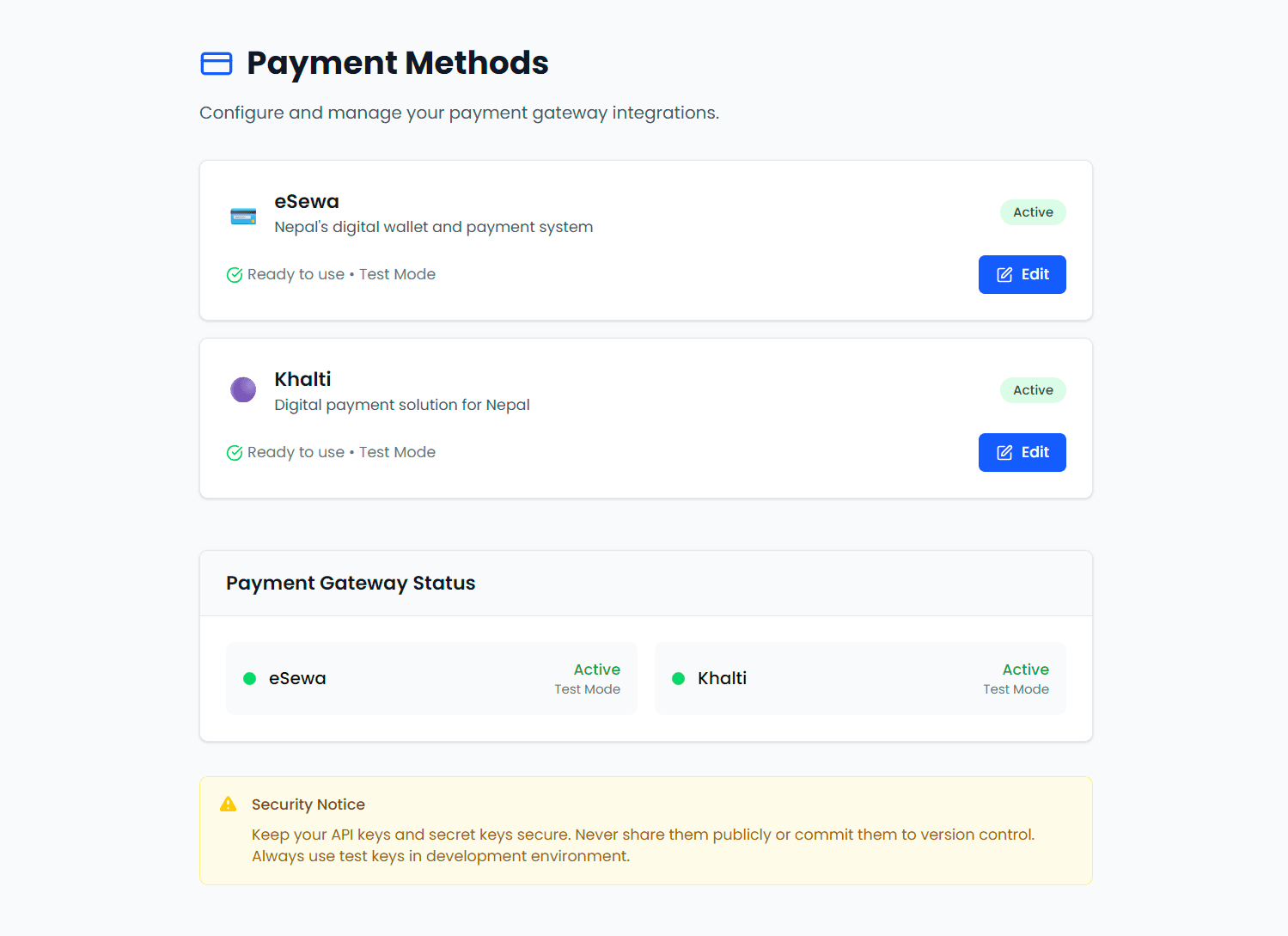Click the green checkmark next to eSewa ready status
This screenshot has height=936, width=1288.
tap(234, 274)
